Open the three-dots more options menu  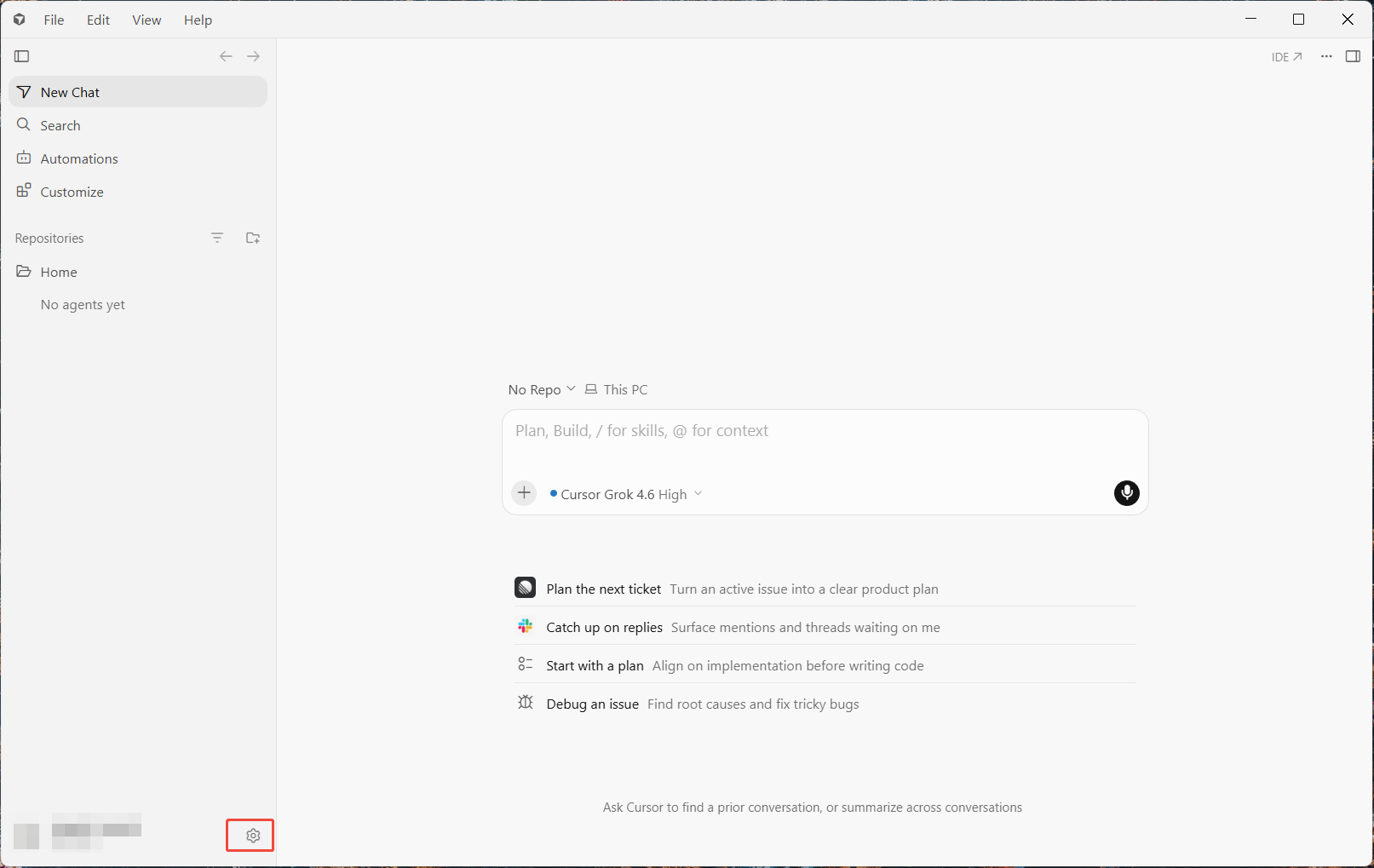pyautogui.click(x=1326, y=56)
